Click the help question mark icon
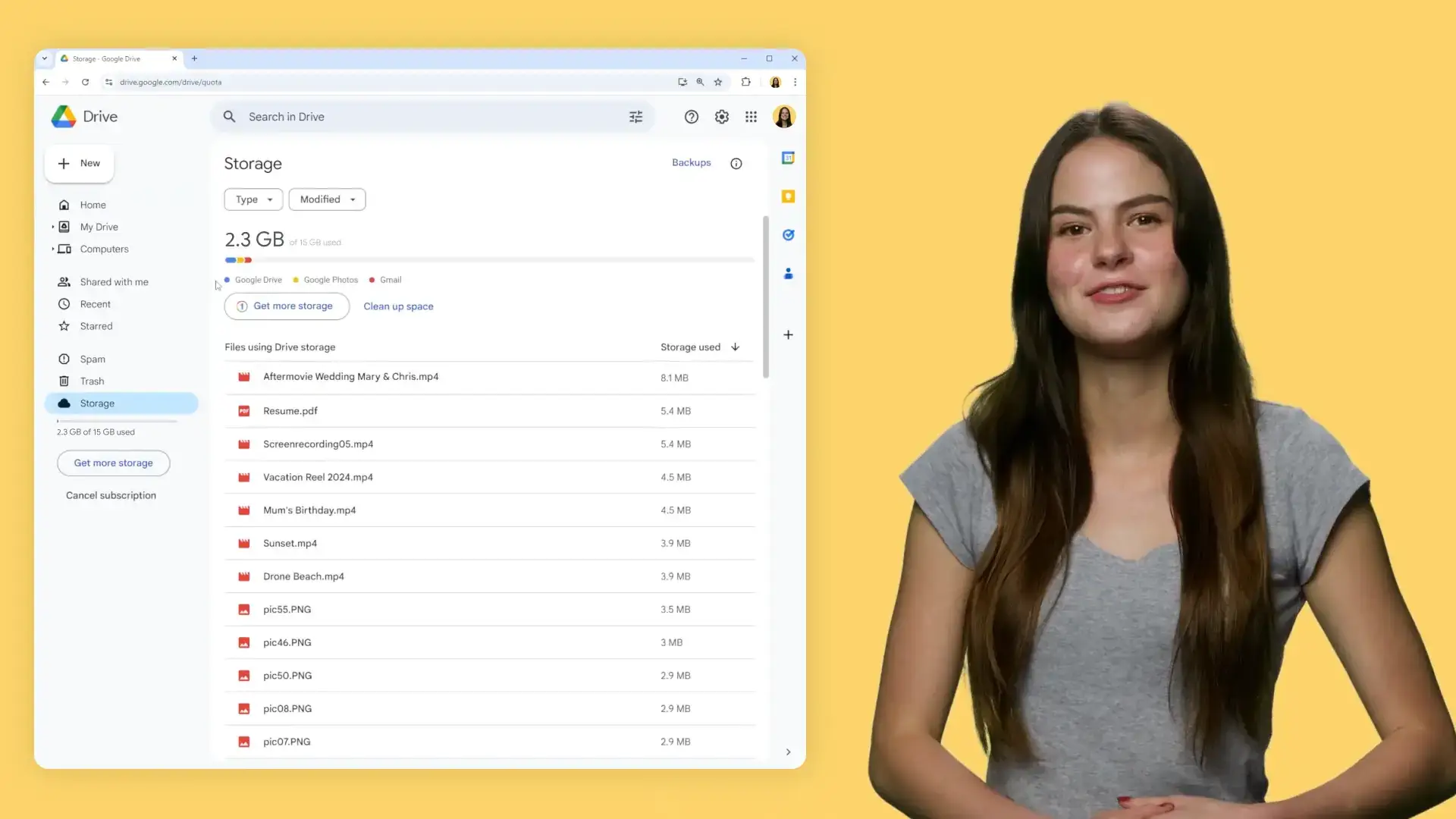 [691, 117]
